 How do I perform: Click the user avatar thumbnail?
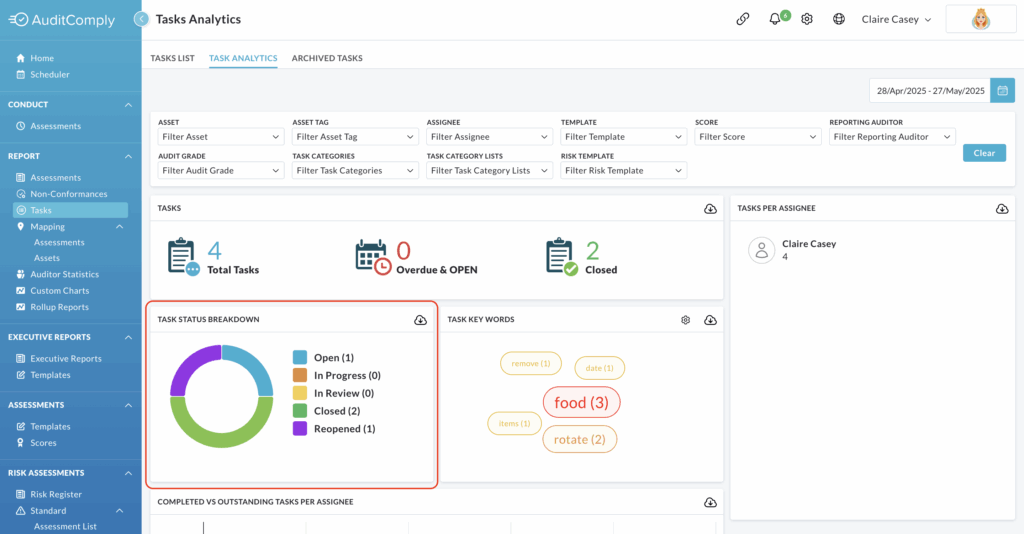point(980,19)
